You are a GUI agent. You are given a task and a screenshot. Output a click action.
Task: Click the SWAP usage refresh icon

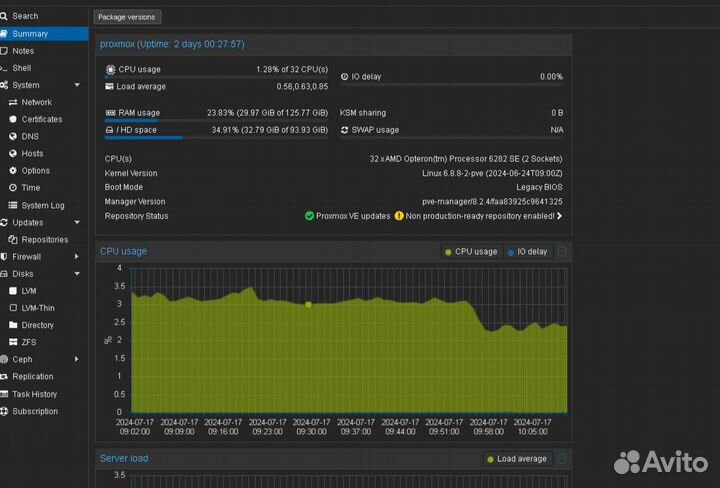(344, 130)
